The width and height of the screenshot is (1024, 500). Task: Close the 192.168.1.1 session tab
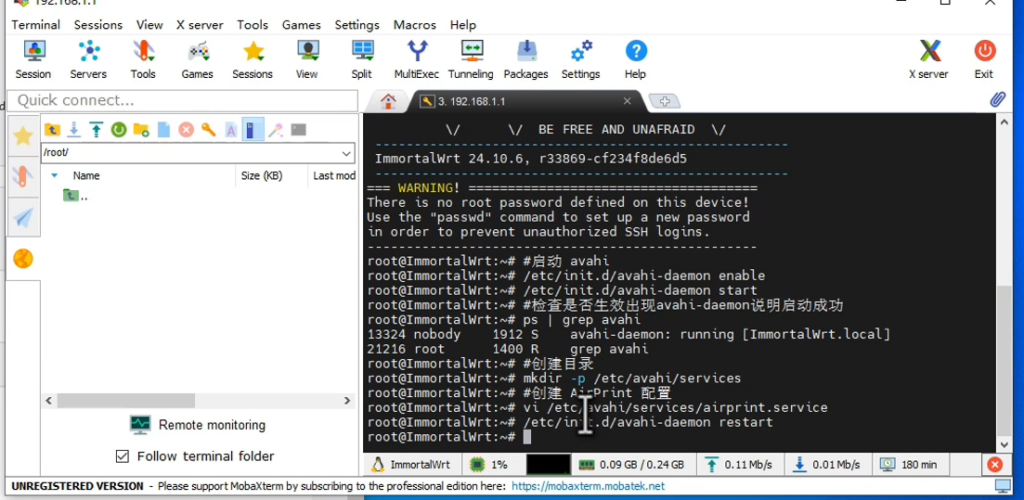[x=627, y=101]
